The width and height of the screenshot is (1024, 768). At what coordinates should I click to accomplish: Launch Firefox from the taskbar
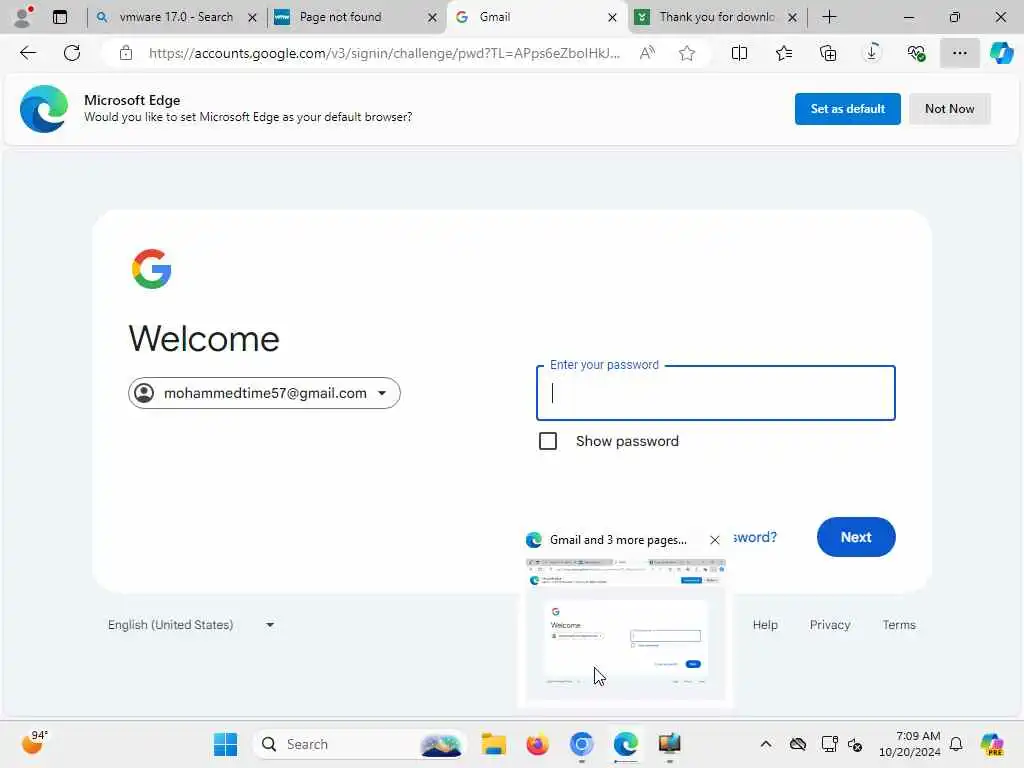537,744
